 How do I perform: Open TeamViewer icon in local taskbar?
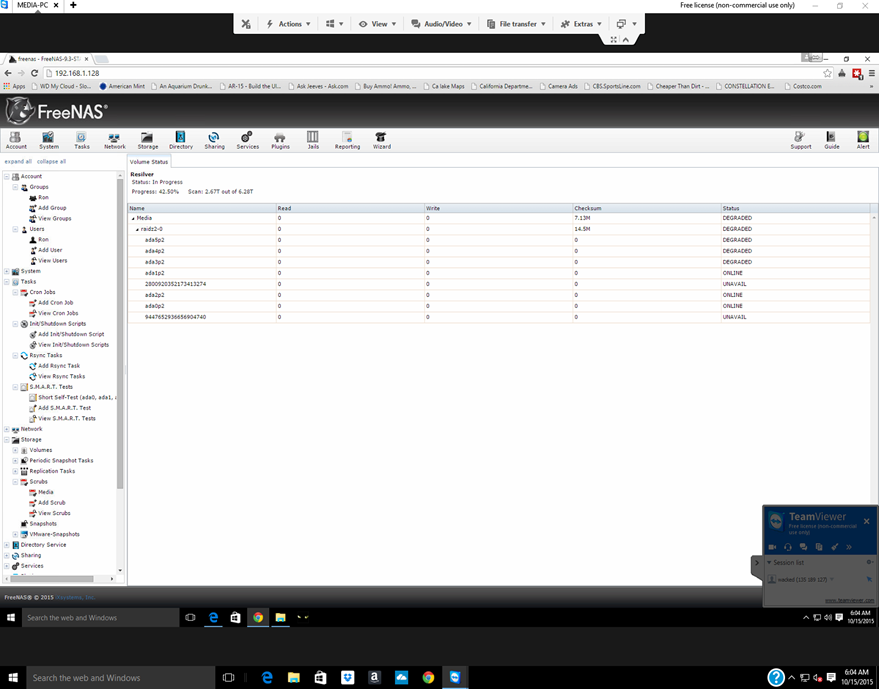coord(455,677)
